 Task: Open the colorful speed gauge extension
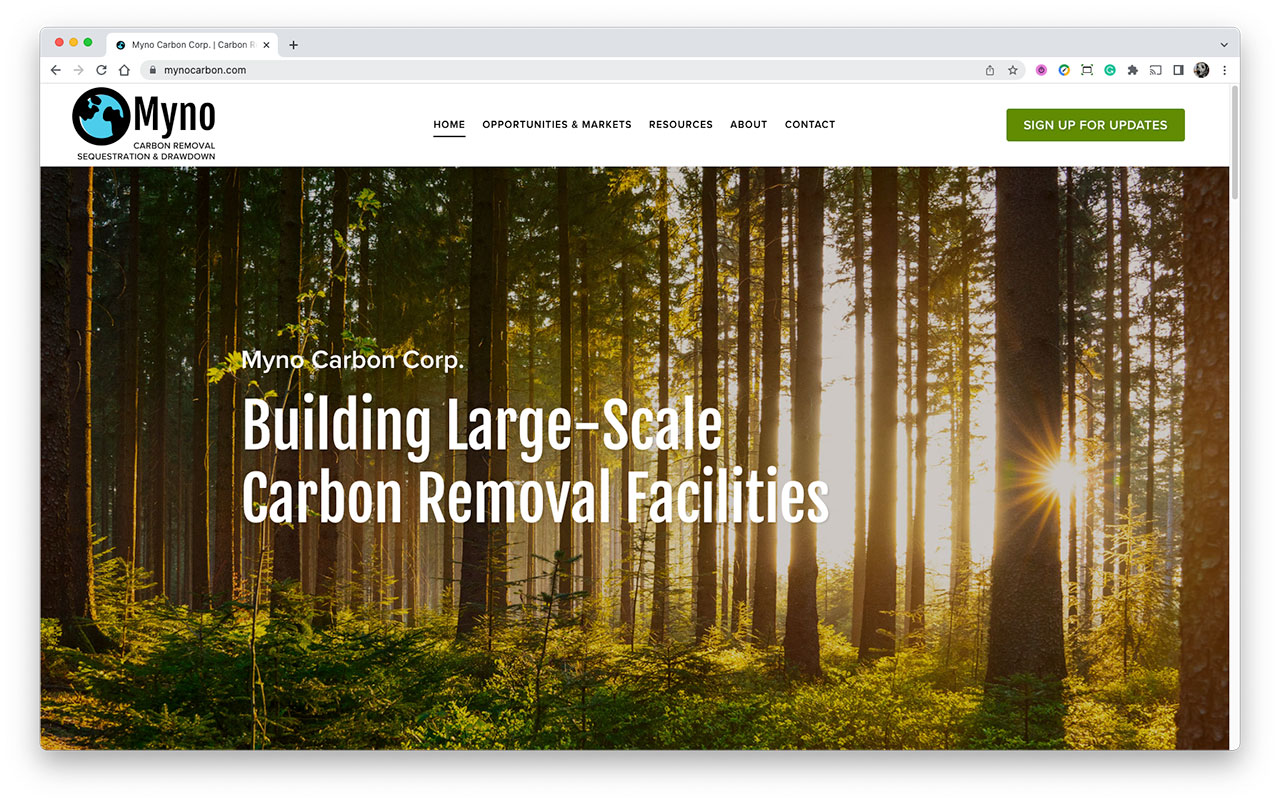click(x=1064, y=70)
